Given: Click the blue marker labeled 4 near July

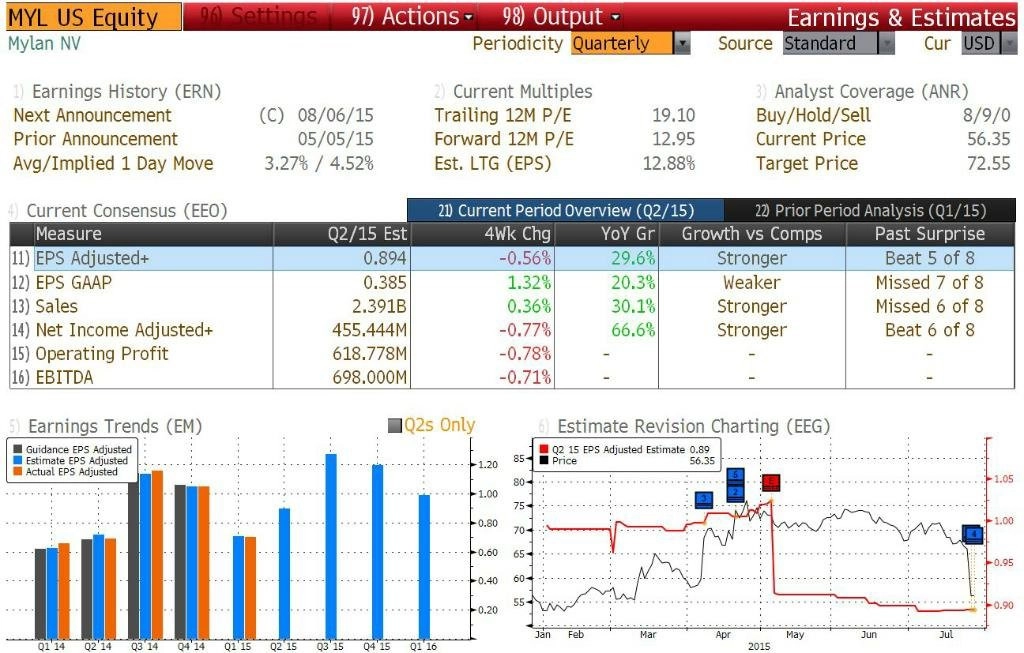Looking at the screenshot, I should pos(973,534).
